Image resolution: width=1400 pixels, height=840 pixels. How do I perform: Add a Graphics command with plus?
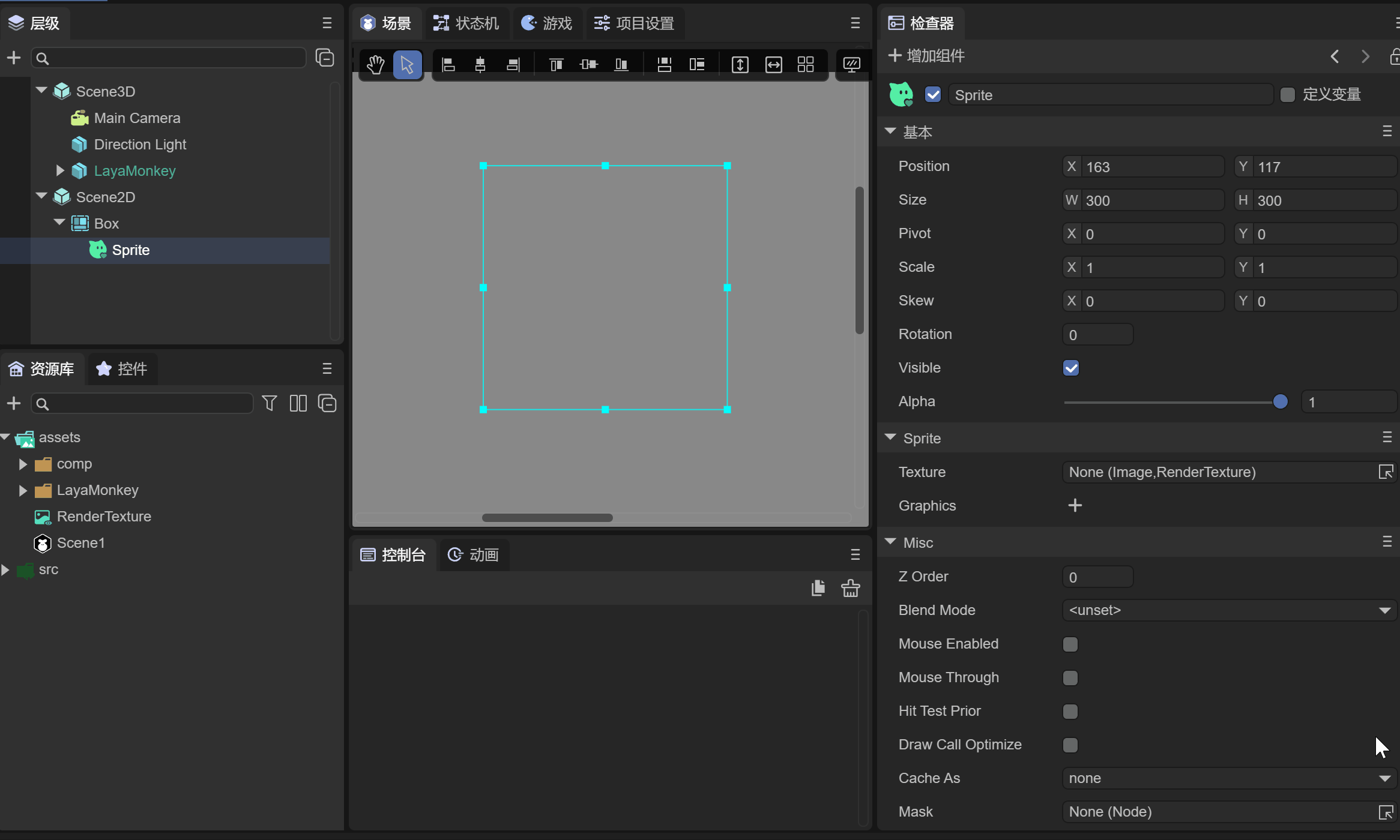pyautogui.click(x=1075, y=506)
